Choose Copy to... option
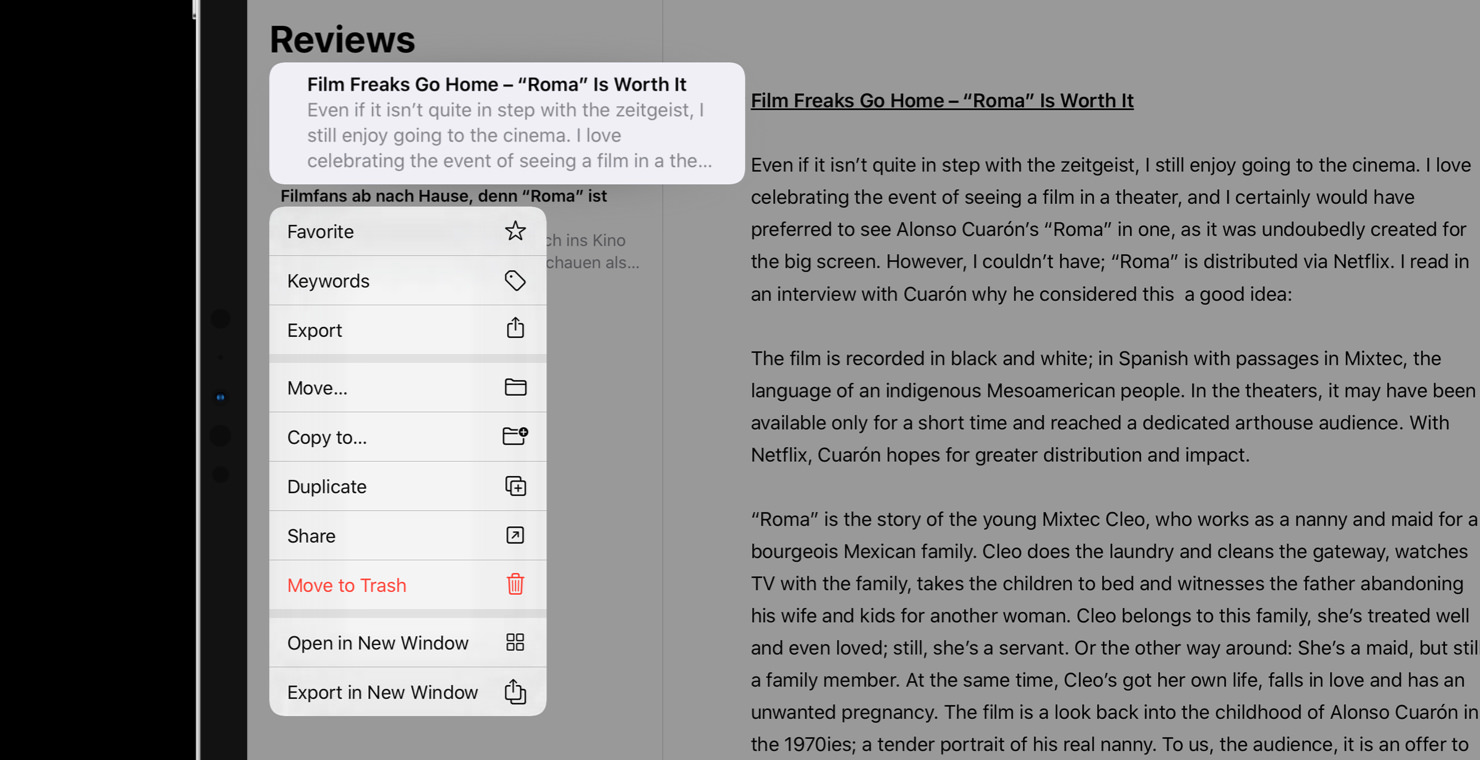 (408, 437)
